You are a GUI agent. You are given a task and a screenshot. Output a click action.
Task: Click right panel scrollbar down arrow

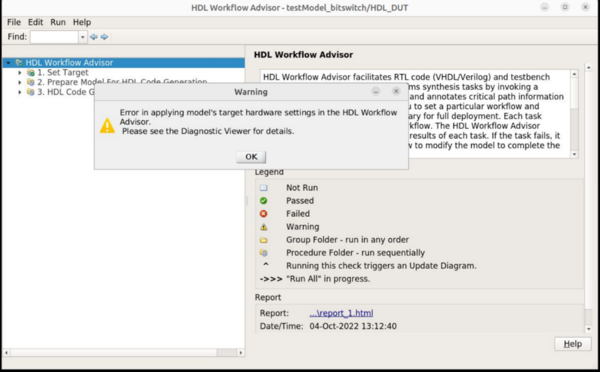589,329
